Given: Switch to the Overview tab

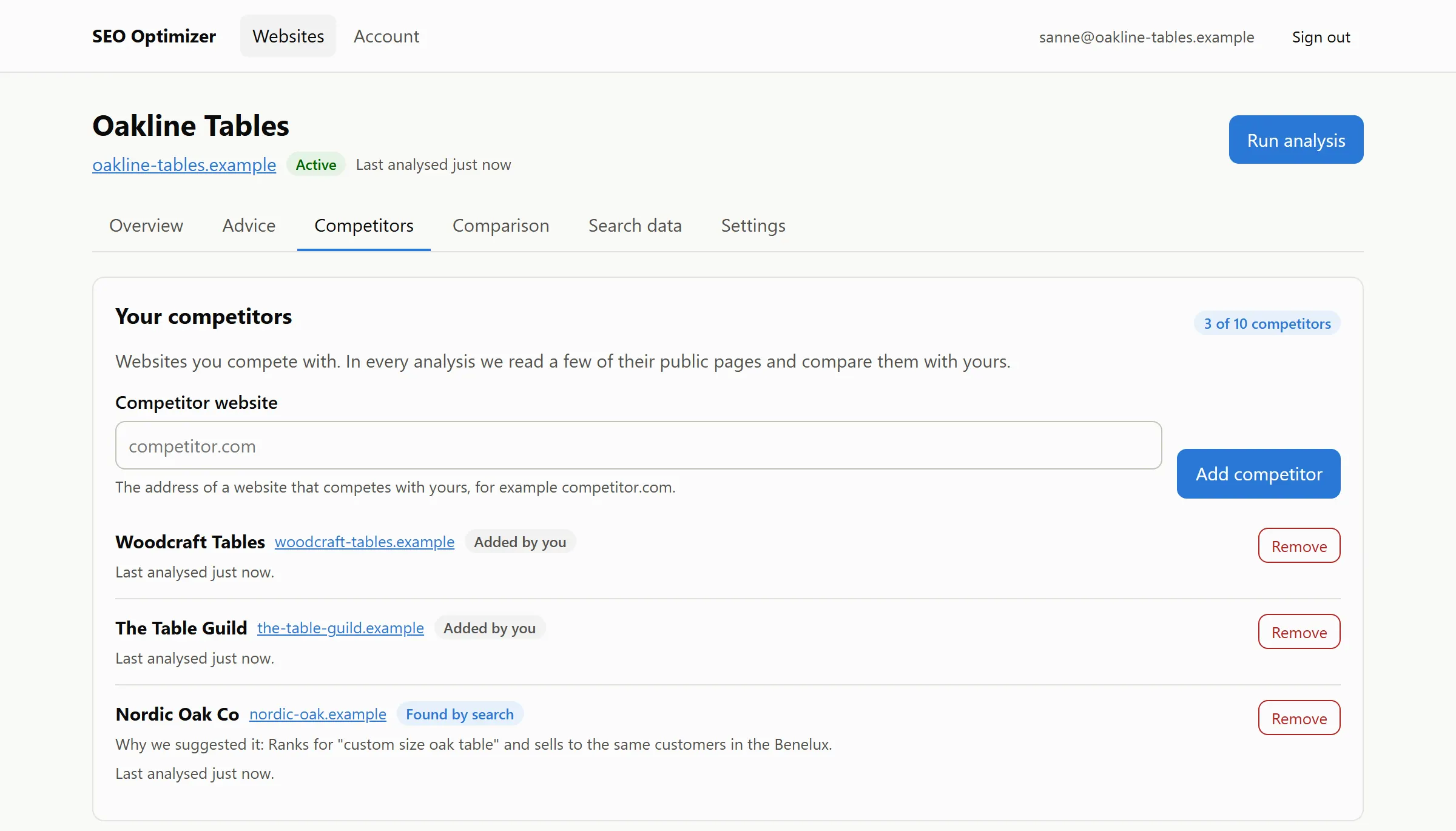Looking at the screenshot, I should 146,226.
